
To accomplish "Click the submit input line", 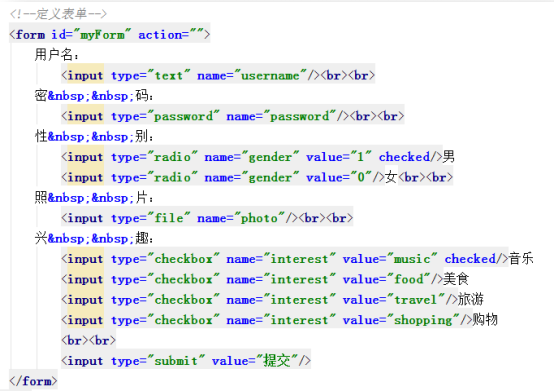I will click(186, 361).
